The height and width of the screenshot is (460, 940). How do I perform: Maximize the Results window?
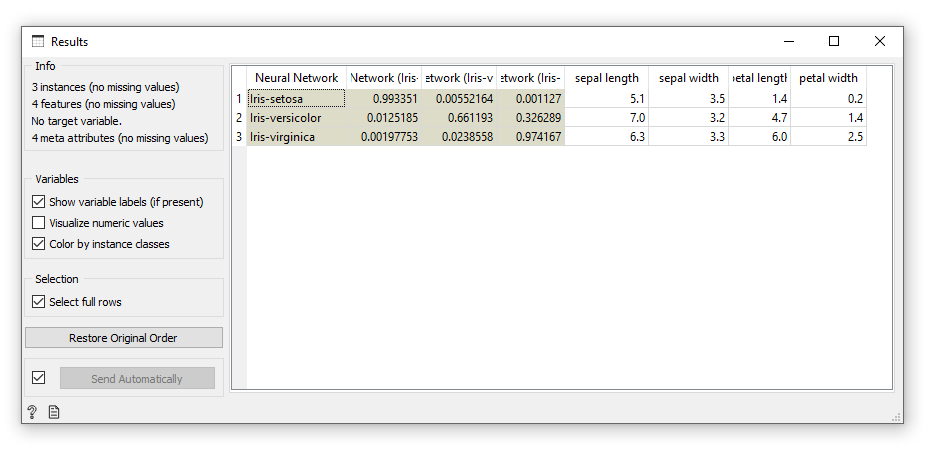tap(834, 42)
